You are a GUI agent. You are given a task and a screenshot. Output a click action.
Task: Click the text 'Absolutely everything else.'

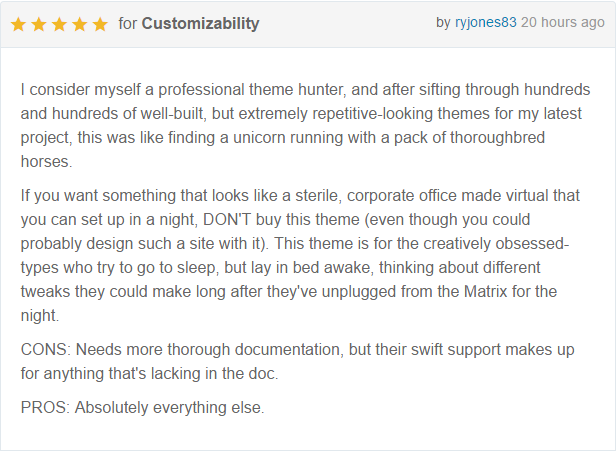170,407
